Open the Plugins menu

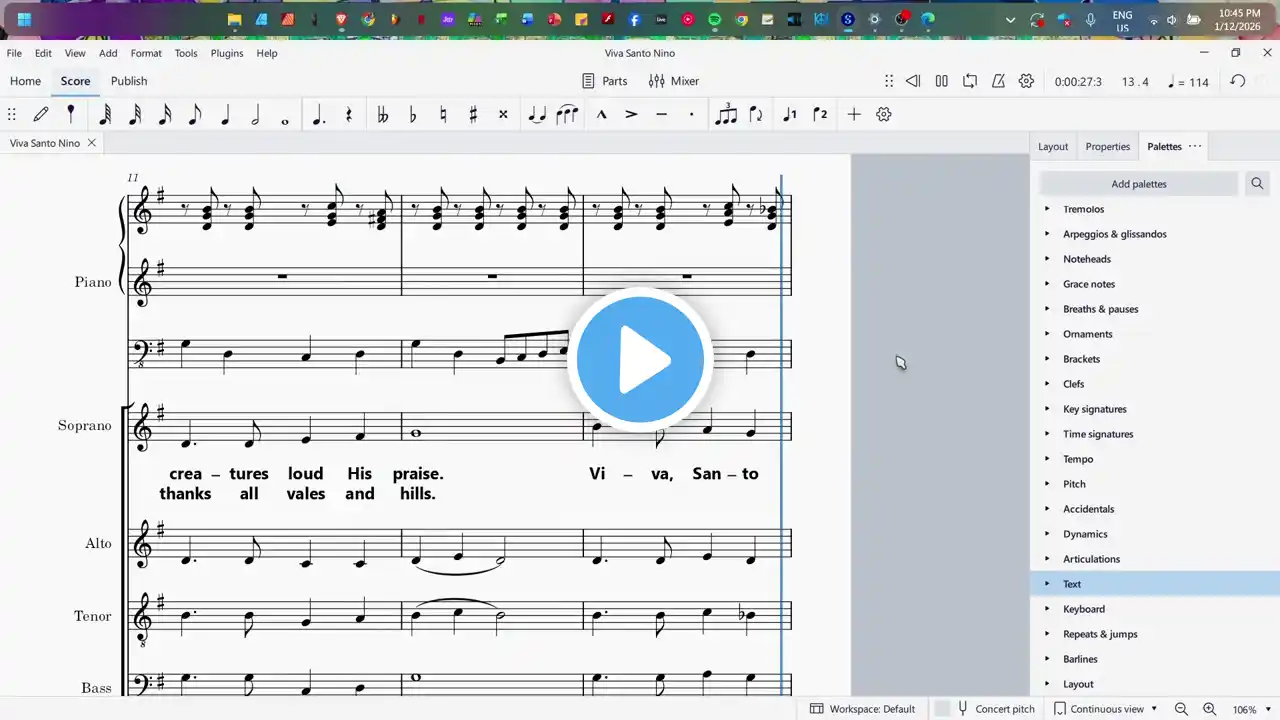pos(227,53)
